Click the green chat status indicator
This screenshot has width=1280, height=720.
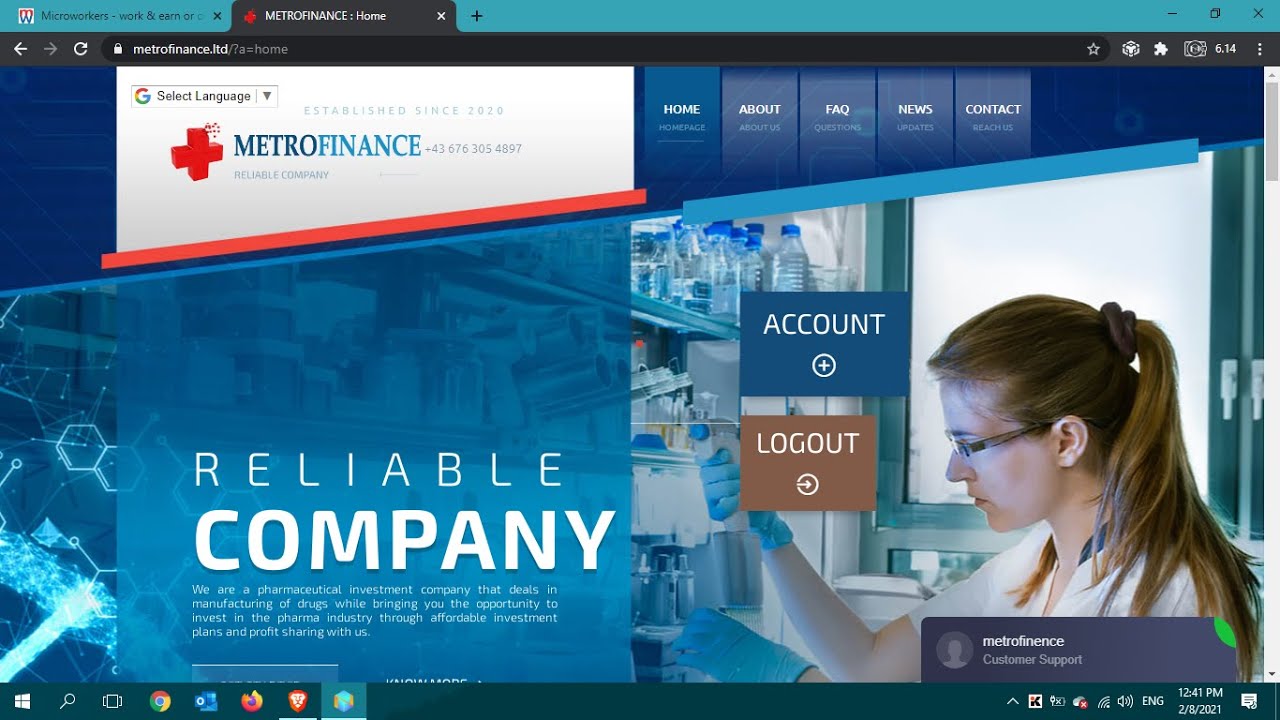pos(1226,630)
